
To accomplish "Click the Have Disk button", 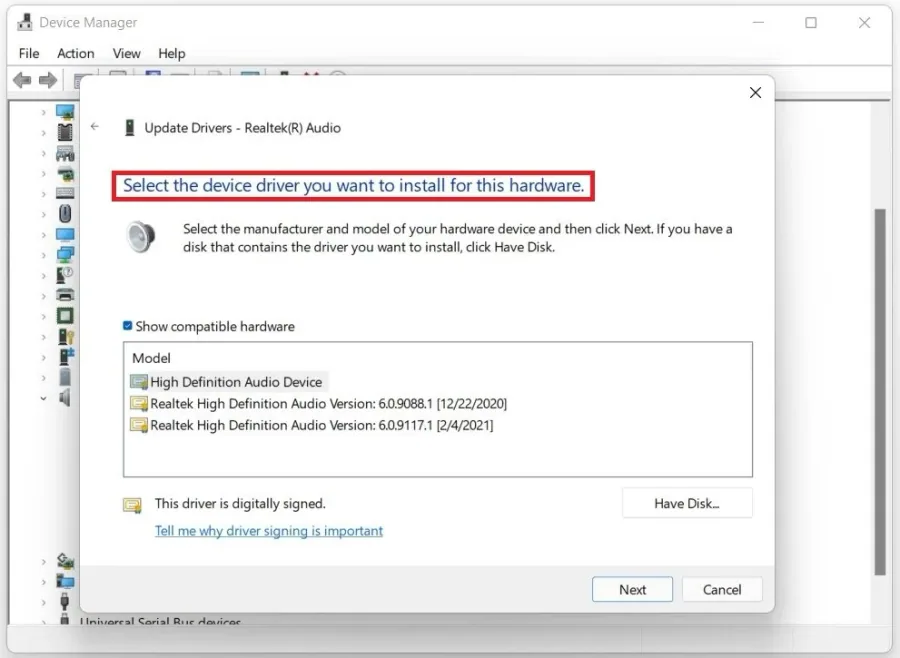I will (x=687, y=504).
